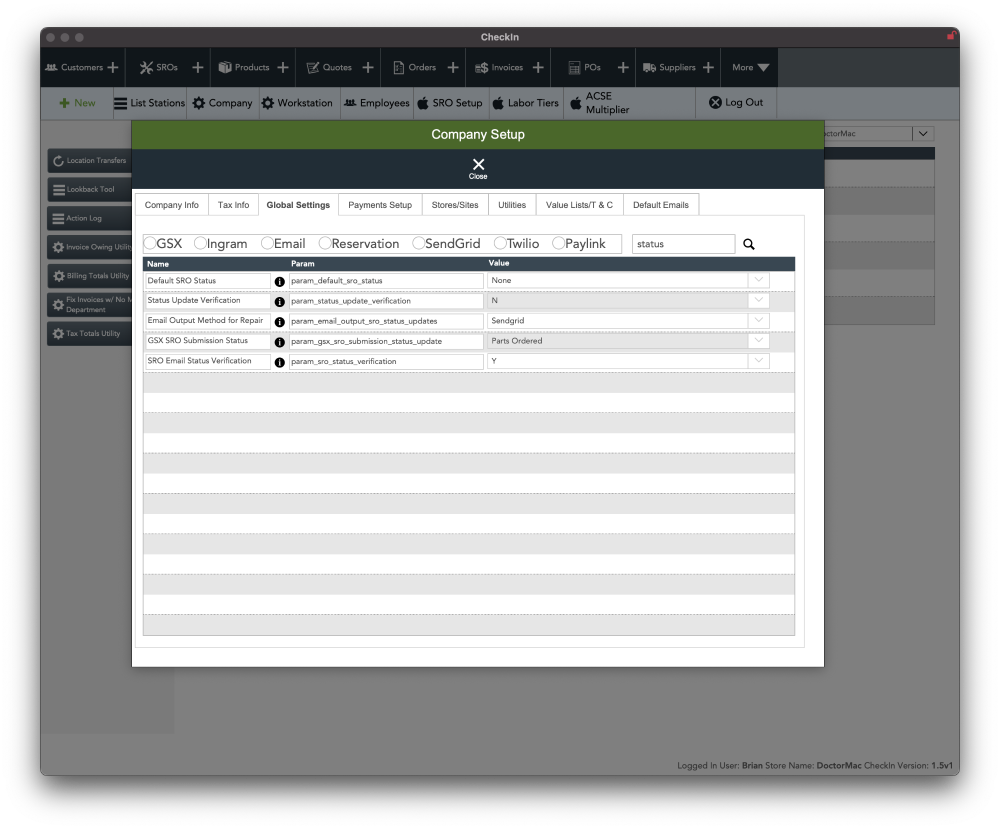Open the Invoice Owing Utility sidebar button
Screen dimensions: 1000x829
(90, 247)
